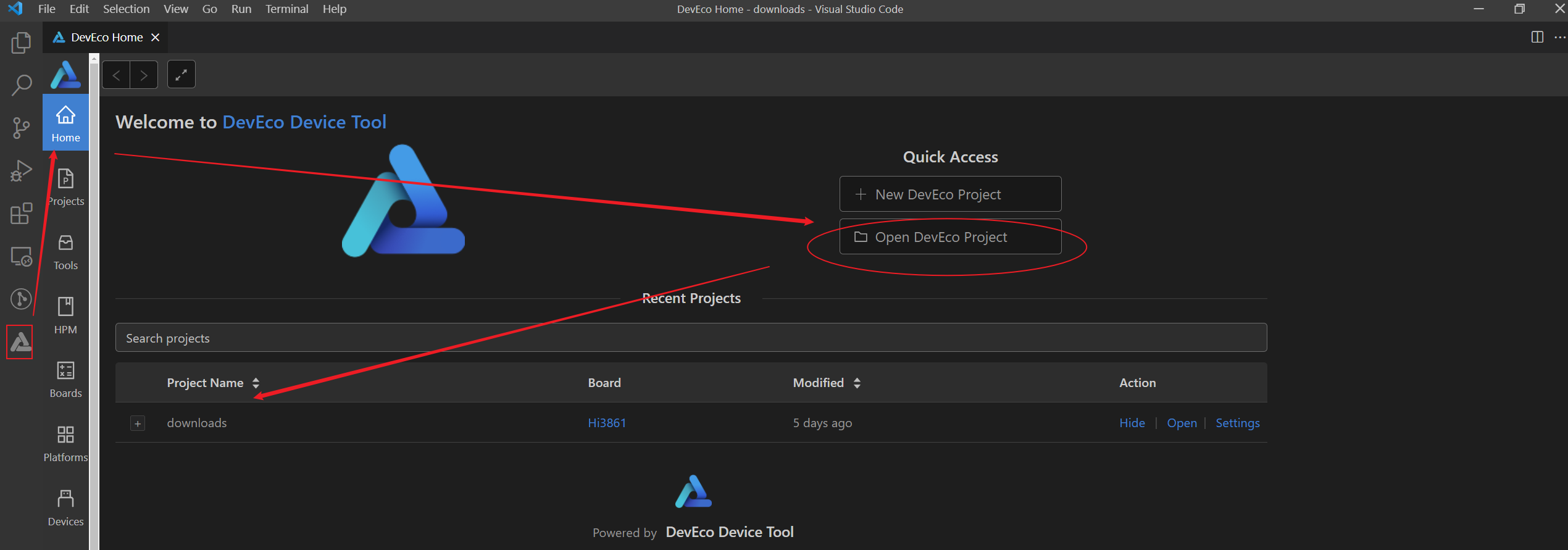Open the Search view in activity bar
The width and height of the screenshot is (1568, 550).
click(x=21, y=85)
